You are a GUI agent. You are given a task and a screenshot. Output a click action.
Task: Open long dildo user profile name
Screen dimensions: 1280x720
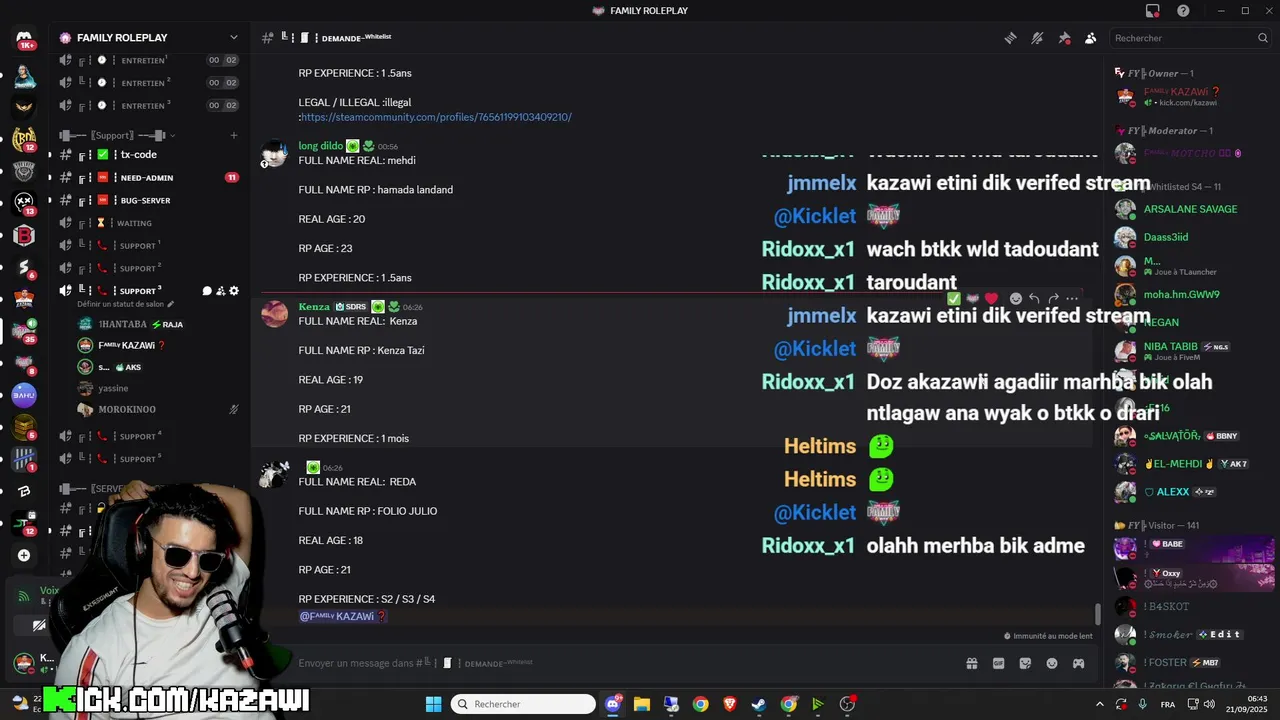click(x=320, y=146)
